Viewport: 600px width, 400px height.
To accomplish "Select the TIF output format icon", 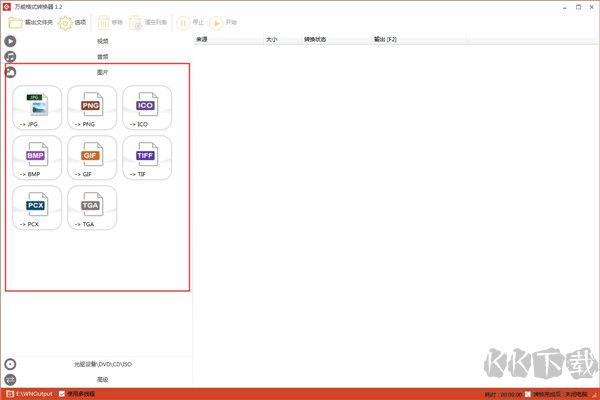I will tap(147, 158).
